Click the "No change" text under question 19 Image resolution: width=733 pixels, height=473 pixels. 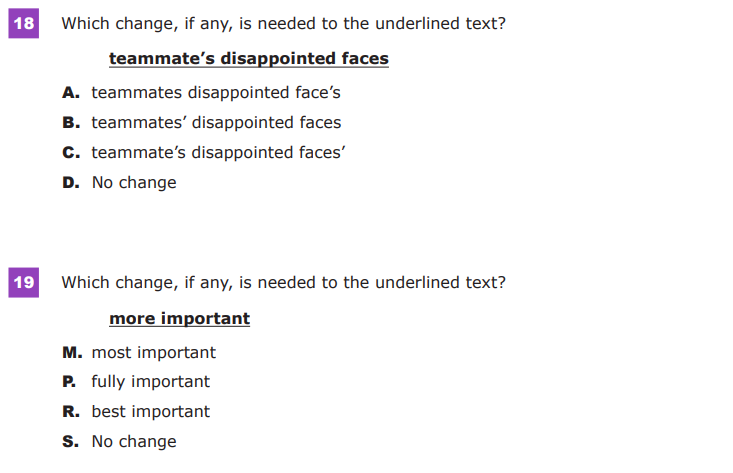tap(134, 442)
